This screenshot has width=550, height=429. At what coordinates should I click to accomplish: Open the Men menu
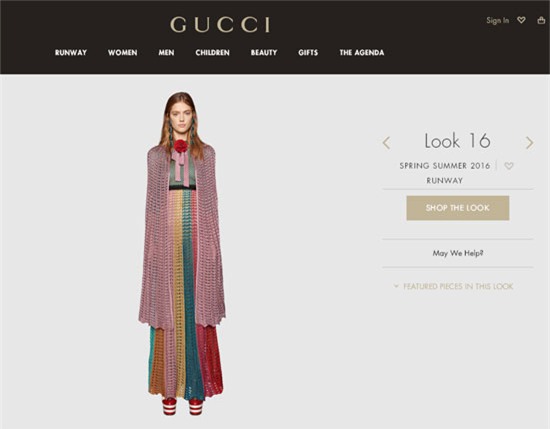[x=166, y=53]
